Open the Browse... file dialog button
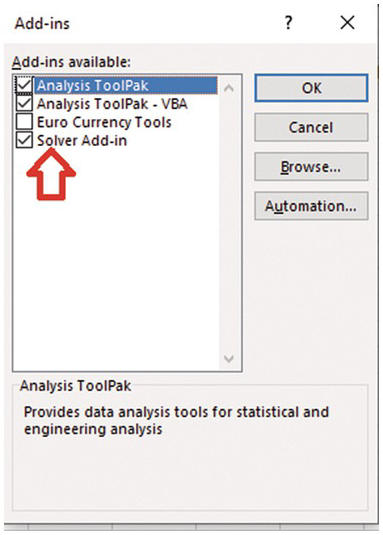383x535 pixels. point(311,167)
